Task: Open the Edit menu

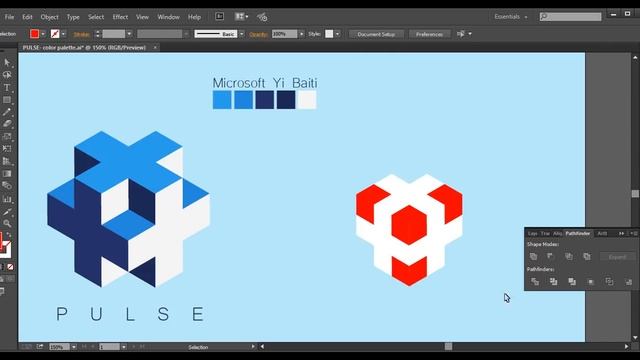Action: [27, 17]
